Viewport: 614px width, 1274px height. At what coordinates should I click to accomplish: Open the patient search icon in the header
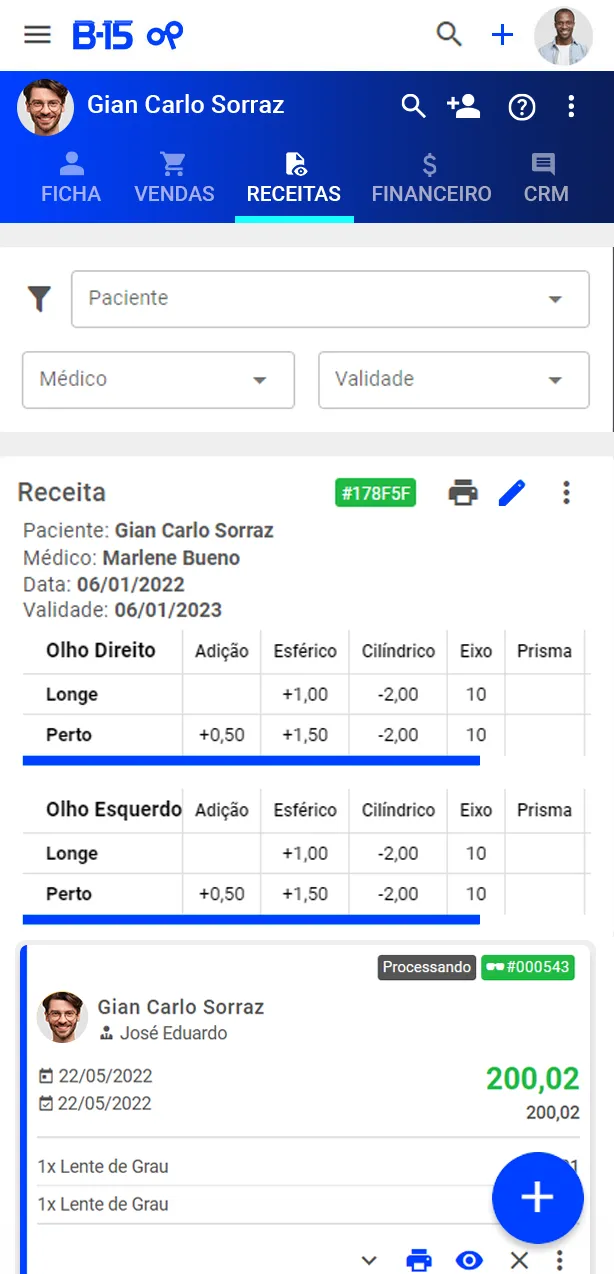click(414, 107)
